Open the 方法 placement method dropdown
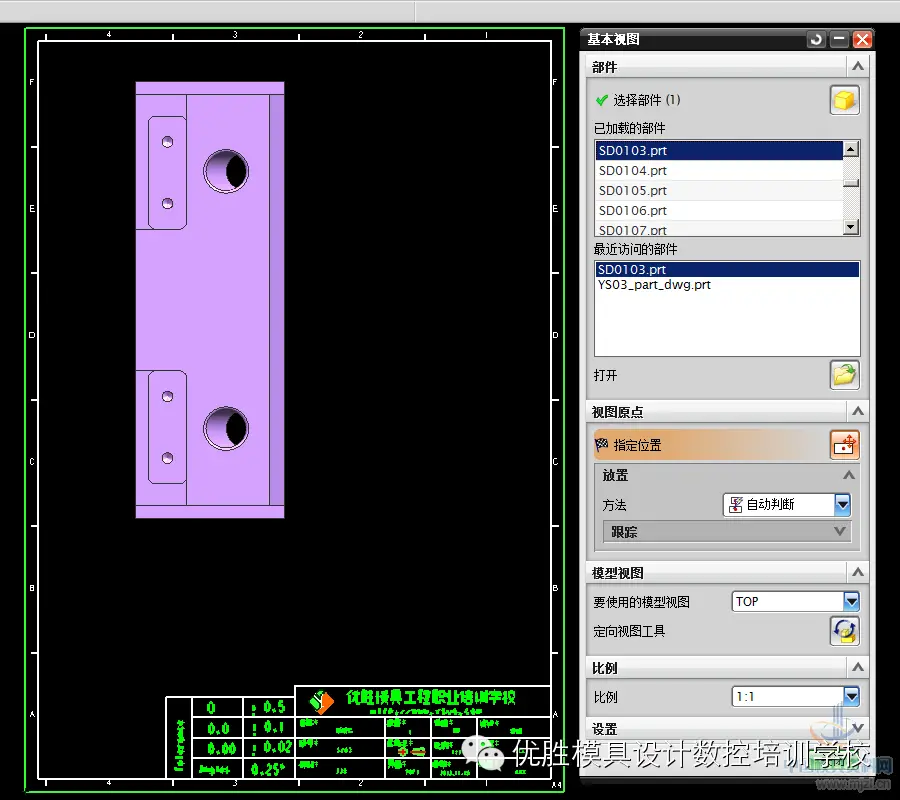The image size is (900, 800). point(842,504)
